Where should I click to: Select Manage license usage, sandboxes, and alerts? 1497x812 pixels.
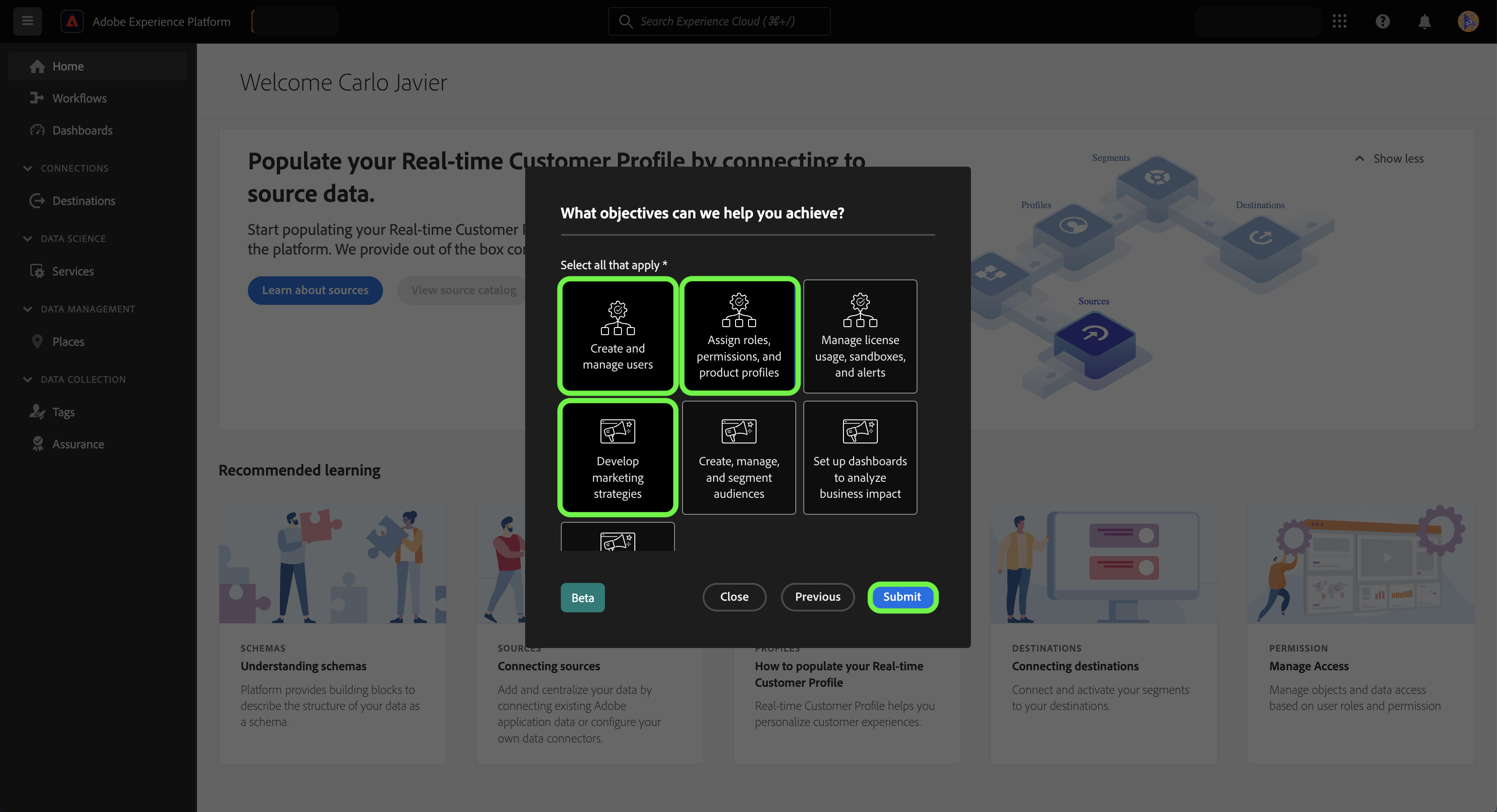[x=860, y=336]
